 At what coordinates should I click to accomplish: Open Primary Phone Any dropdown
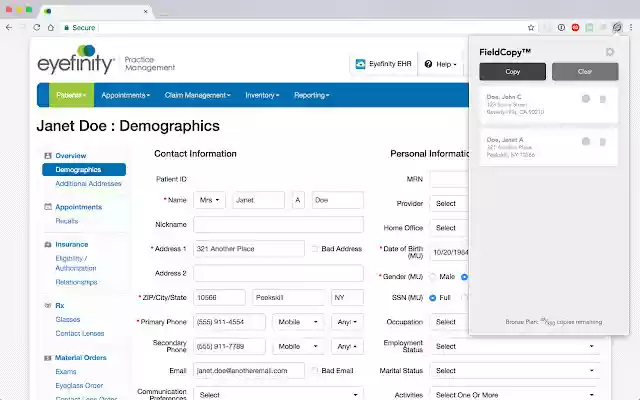click(347, 322)
